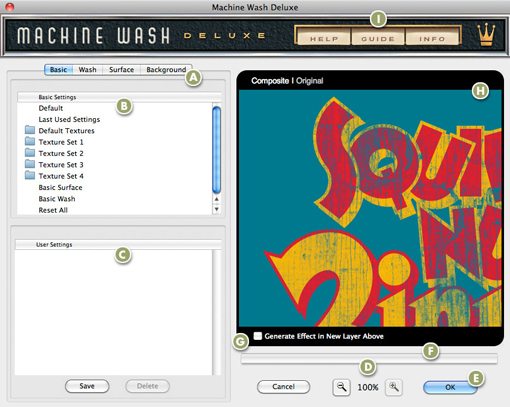Click the Basic Settings list header
This screenshot has height=407, width=510.
click(119, 97)
